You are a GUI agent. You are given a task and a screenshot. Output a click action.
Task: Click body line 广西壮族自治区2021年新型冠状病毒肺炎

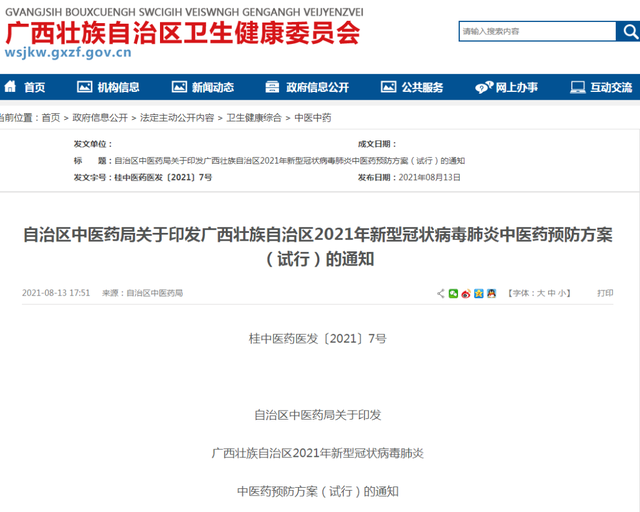(x=318, y=453)
